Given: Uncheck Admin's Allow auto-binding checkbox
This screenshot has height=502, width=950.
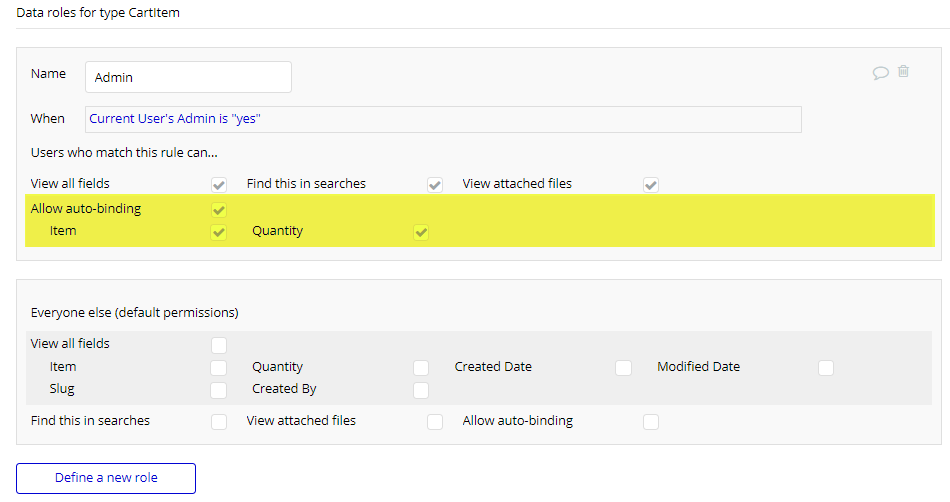Looking at the screenshot, I should click(x=219, y=210).
